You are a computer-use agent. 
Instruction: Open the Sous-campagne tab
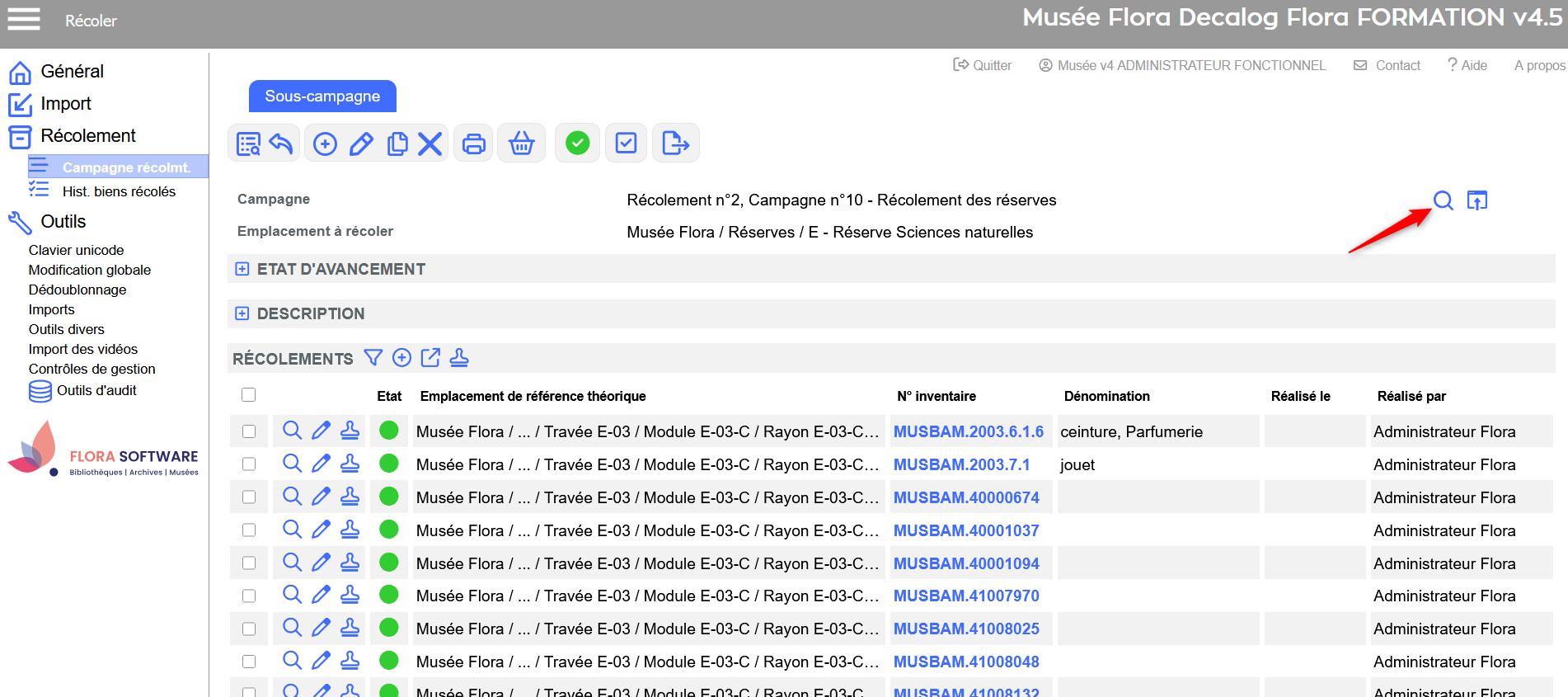[x=322, y=97]
